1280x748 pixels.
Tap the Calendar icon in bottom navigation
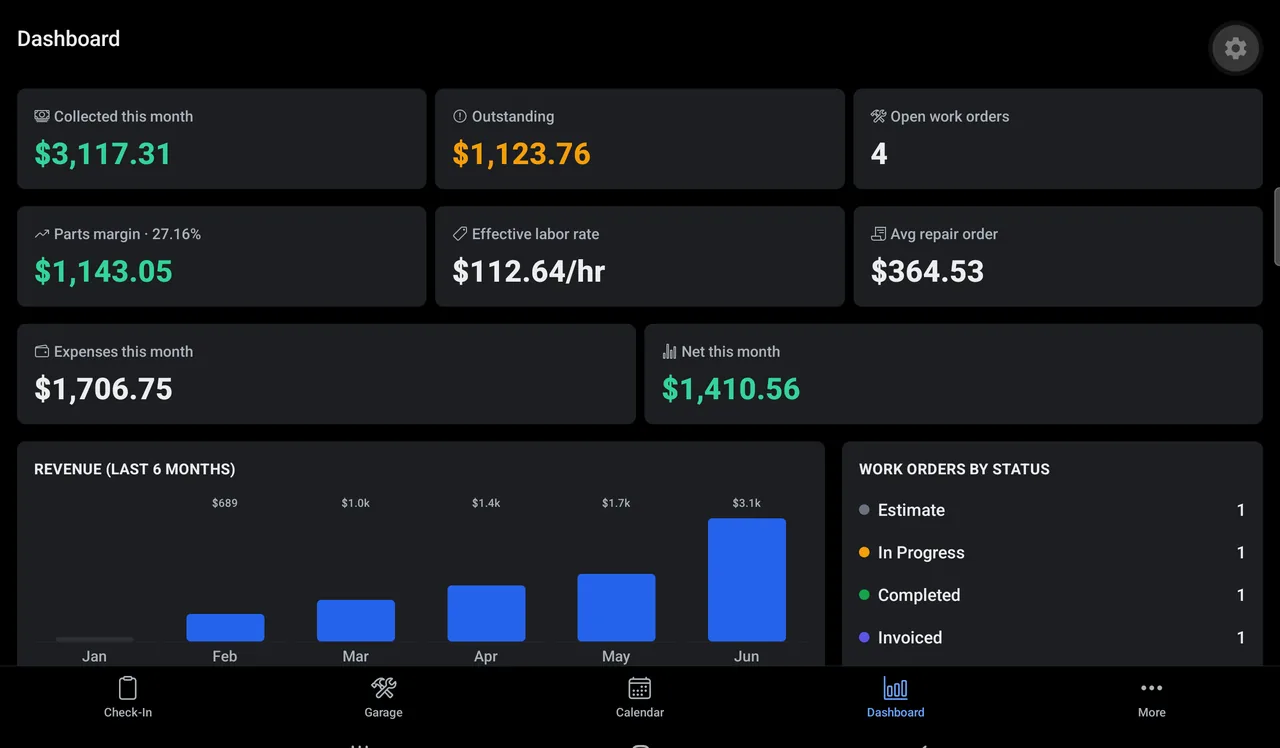[640, 688]
